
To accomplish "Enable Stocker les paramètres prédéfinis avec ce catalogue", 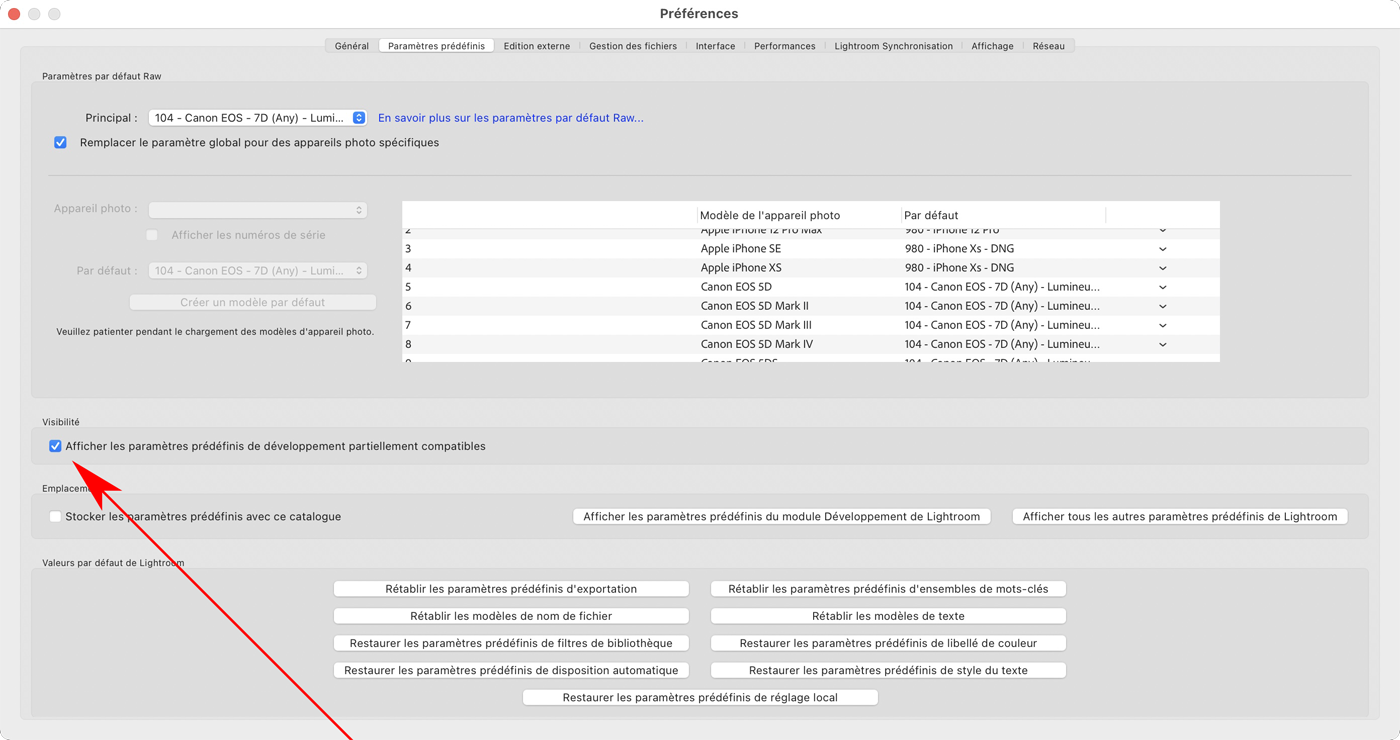I will click(x=55, y=517).
